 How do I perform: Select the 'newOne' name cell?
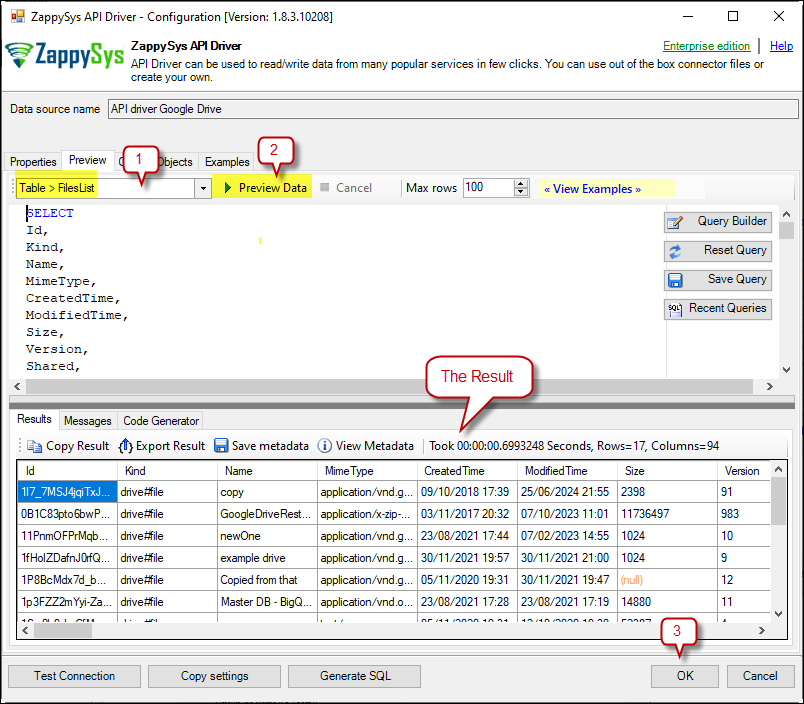coord(267,536)
